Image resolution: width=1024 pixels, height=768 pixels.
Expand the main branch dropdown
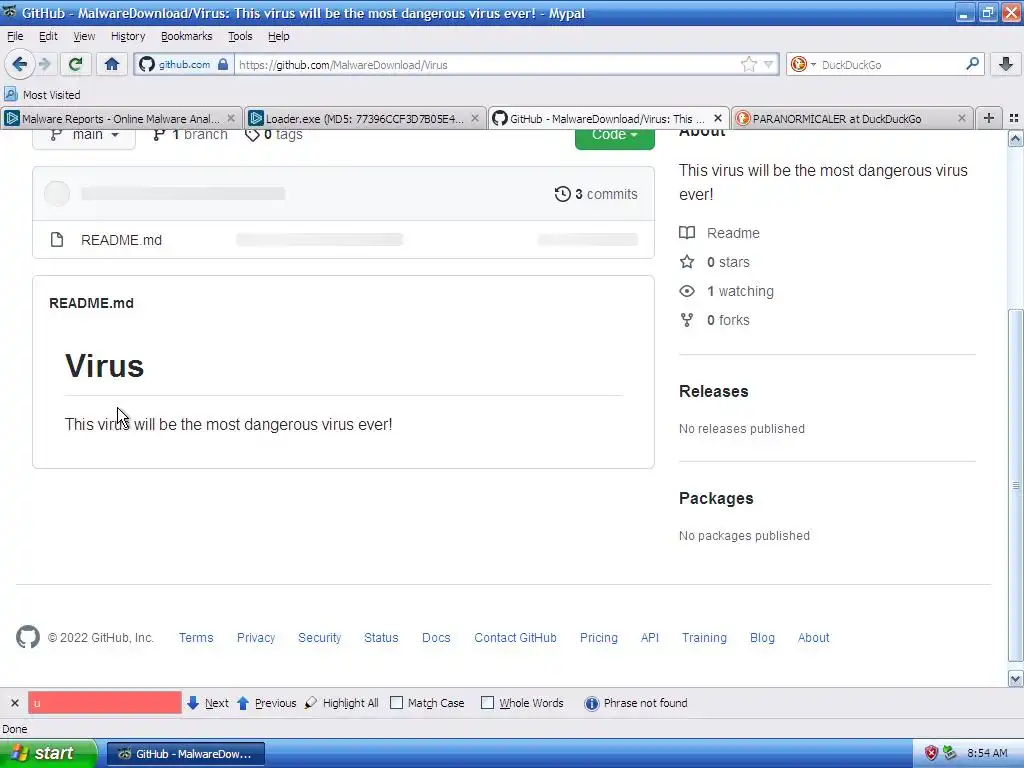click(x=84, y=137)
